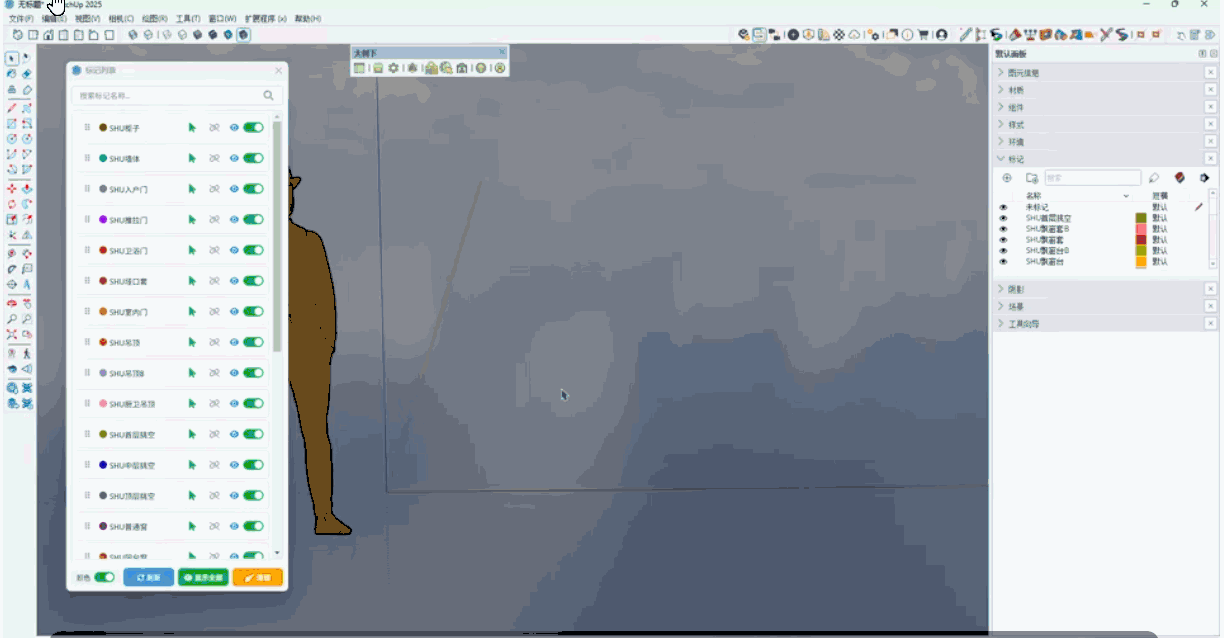Click the unlink icon in the SHU入户门 row
This screenshot has height=638, width=1224.
pos(214,189)
